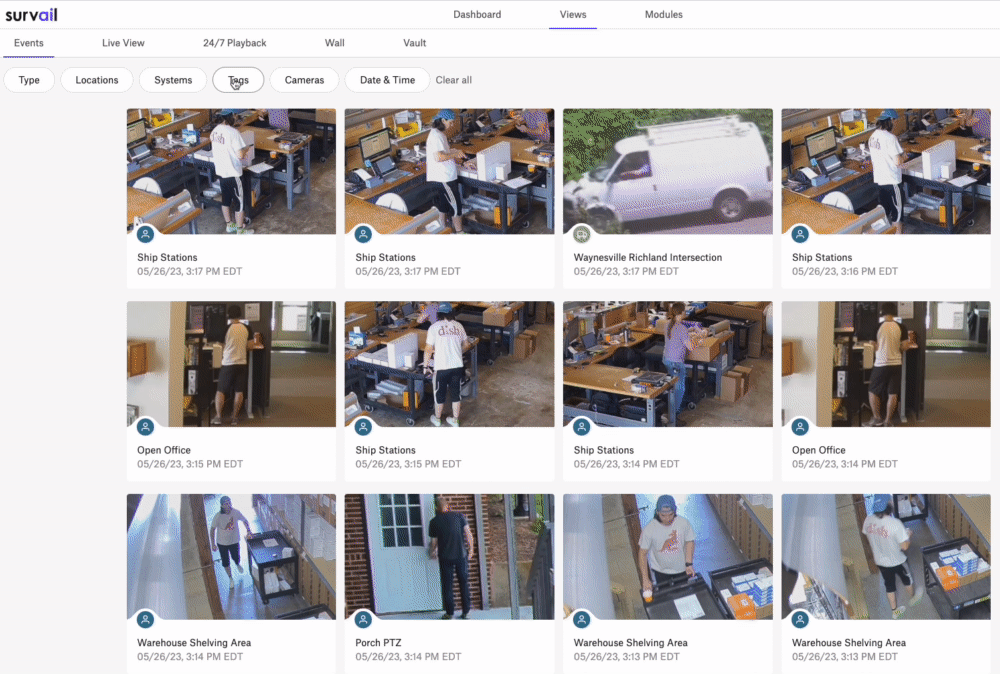Click the 'Porch PTZ' event title
This screenshot has width=1000, height=674.
click(378, 643)
